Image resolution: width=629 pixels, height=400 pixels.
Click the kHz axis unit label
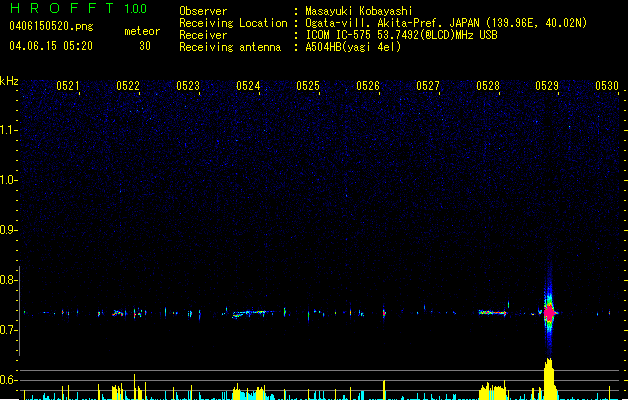click(x=9, y=81)
